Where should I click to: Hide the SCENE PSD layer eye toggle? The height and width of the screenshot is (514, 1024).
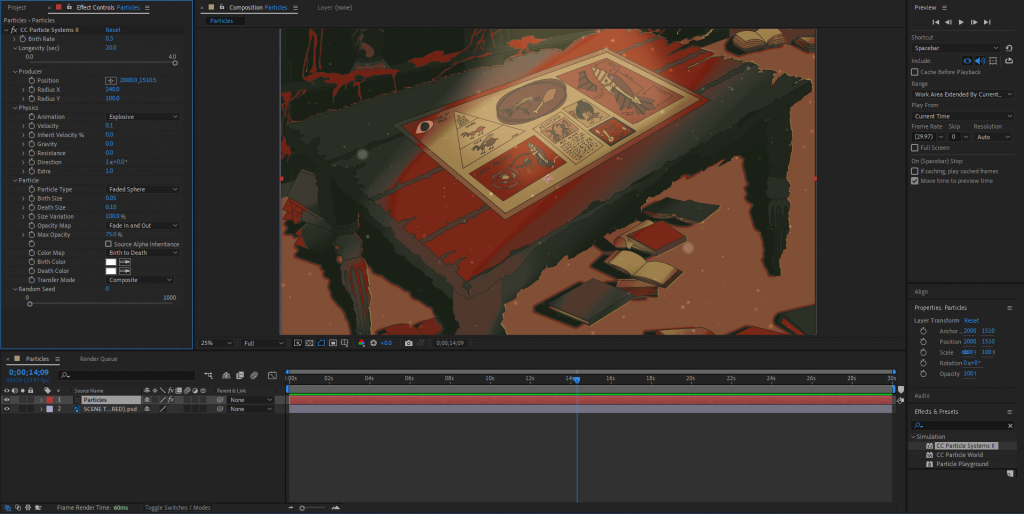point(7,409)
